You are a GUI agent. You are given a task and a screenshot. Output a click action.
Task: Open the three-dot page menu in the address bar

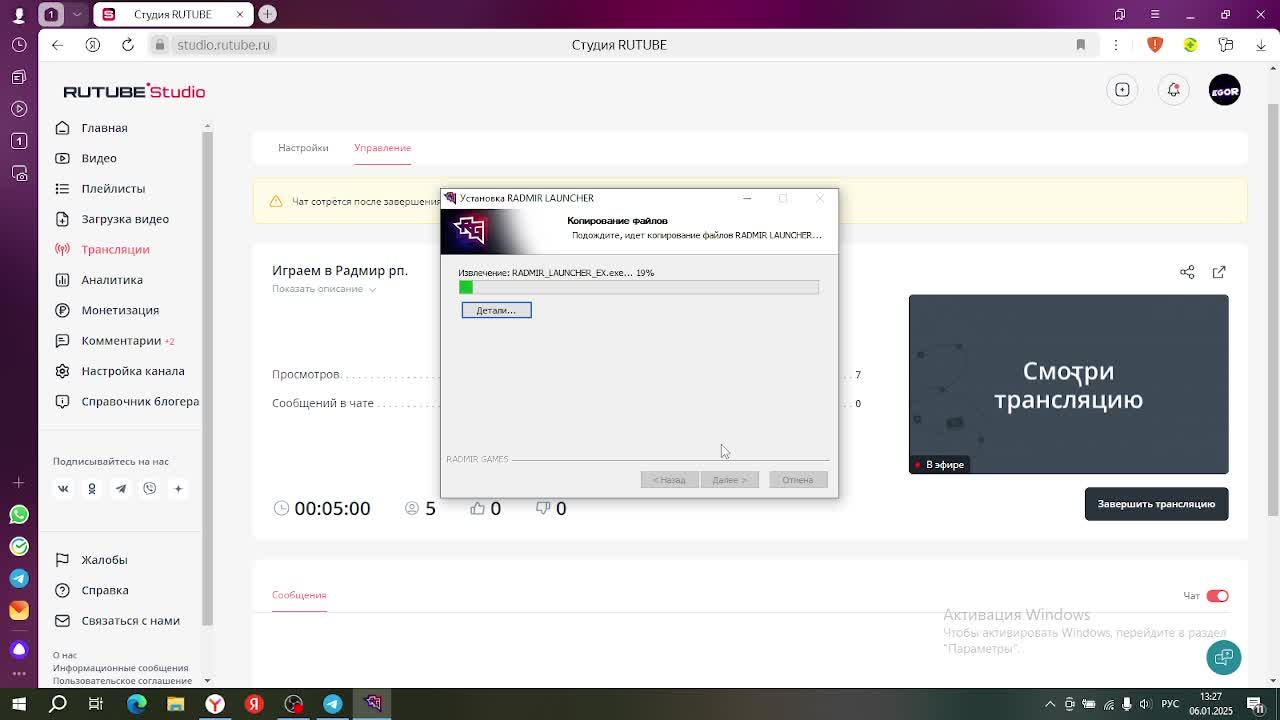[1116, 45]
